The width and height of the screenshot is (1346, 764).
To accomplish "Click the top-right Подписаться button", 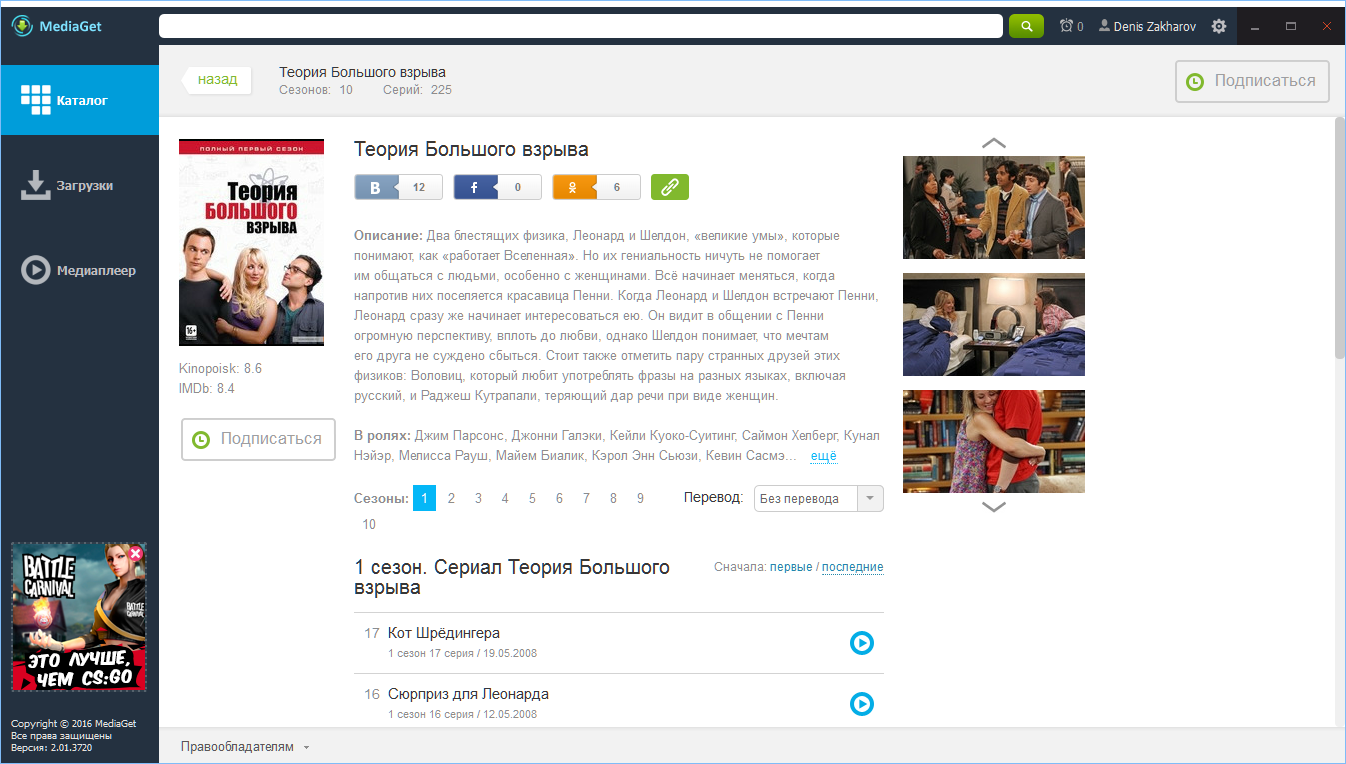I will tap(1252, 81).
